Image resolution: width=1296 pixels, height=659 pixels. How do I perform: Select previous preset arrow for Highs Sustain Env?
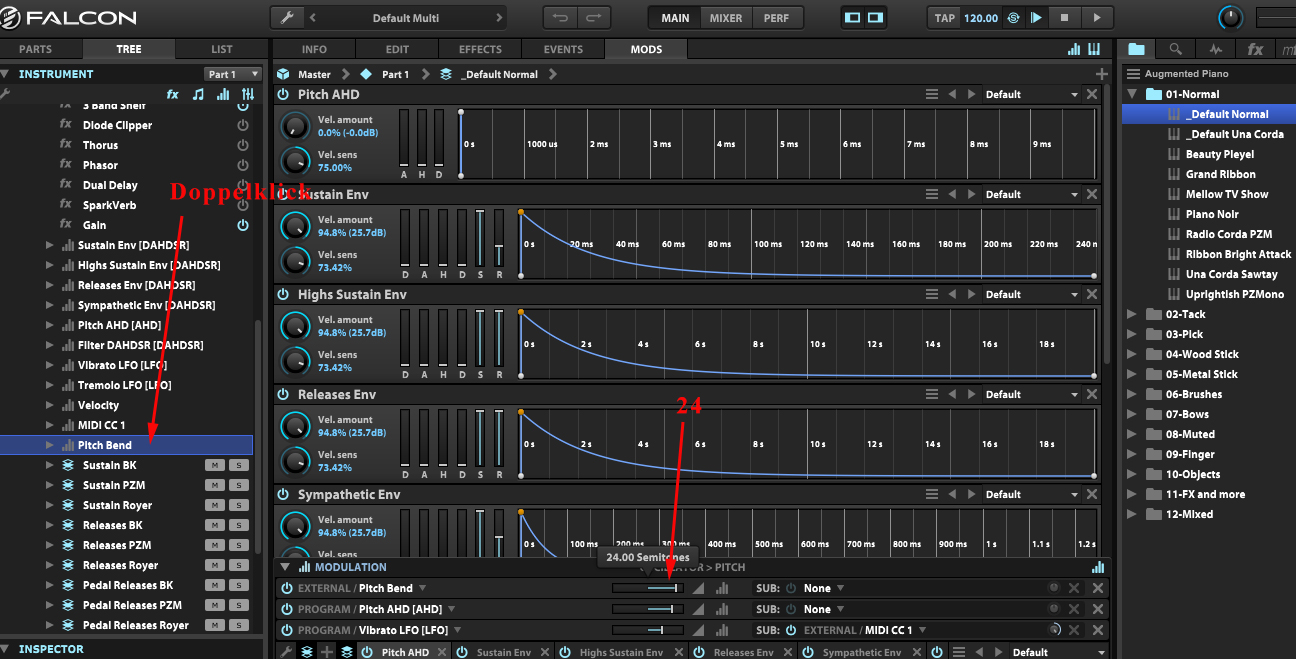[951, 294]
